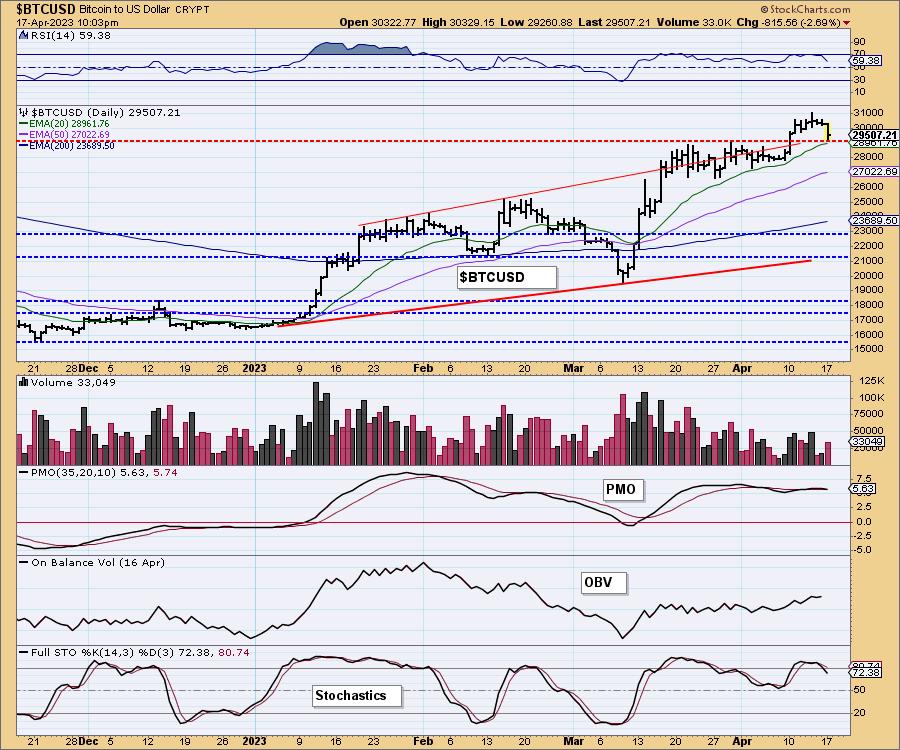Click the Last 29507.21 header value
Image resolution: width=900 pixels, height=750 pixels.
pyautogui.click(x=614, y=22)
